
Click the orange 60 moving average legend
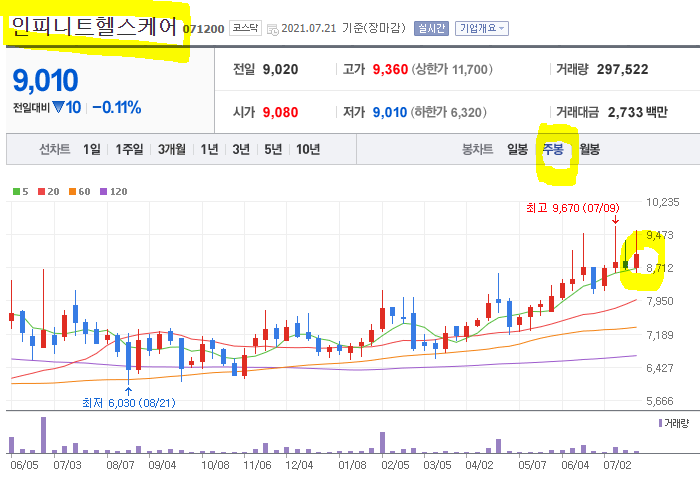click(79, 191)
